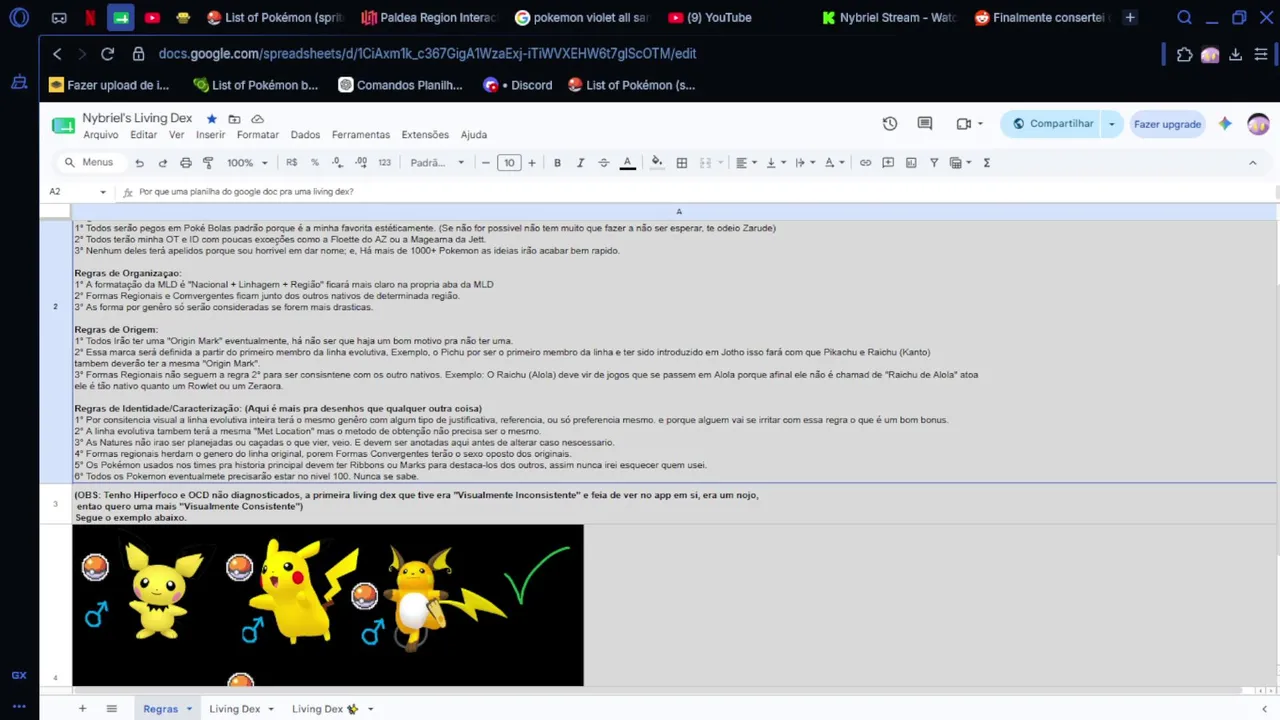Format cells as currency with R$ button
The image size is (1280, 720).
[x=291, y=163]
